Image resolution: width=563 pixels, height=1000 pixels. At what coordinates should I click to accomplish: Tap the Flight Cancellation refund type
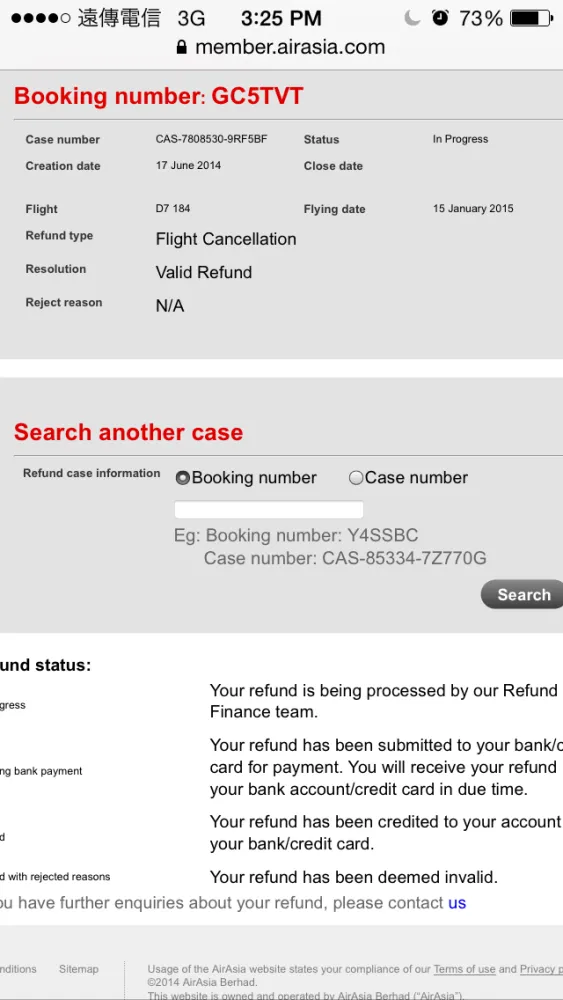click(226, 239)
